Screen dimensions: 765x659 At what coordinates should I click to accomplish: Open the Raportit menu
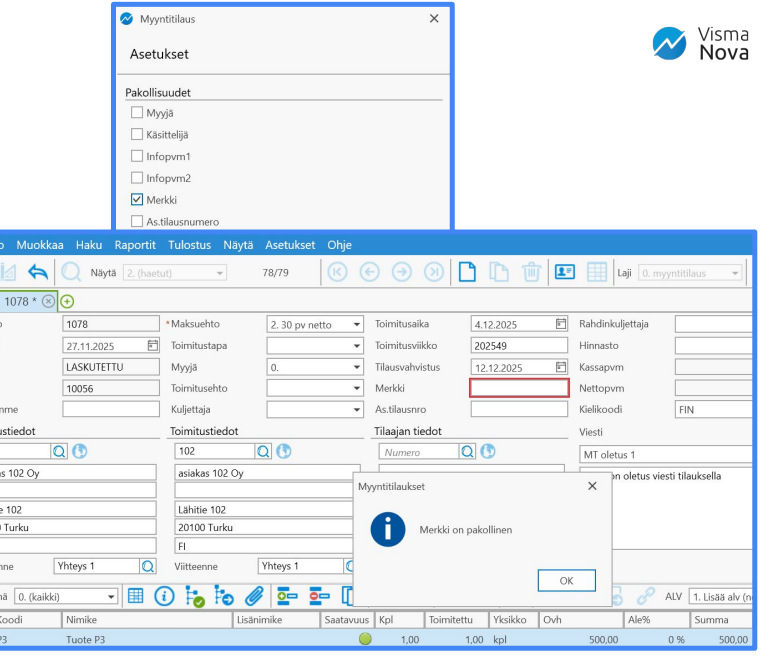click(x=134, y=245)
